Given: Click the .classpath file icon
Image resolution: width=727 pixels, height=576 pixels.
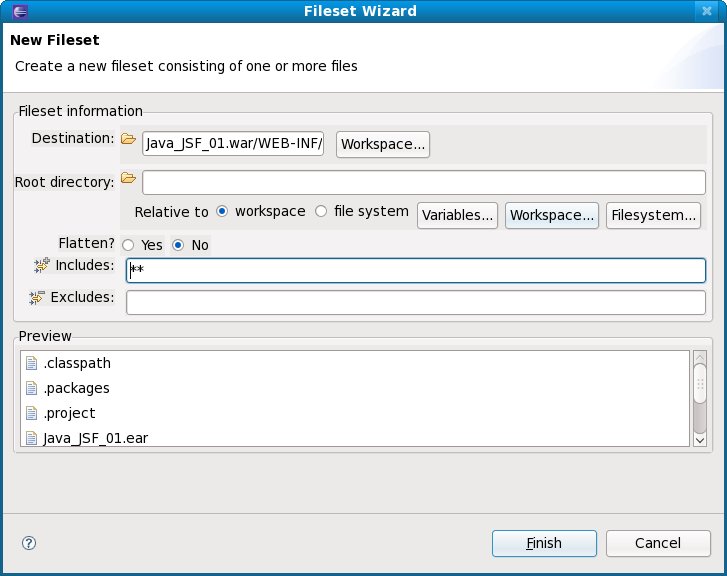Looking at the screenshot, I should click(31, 363).
